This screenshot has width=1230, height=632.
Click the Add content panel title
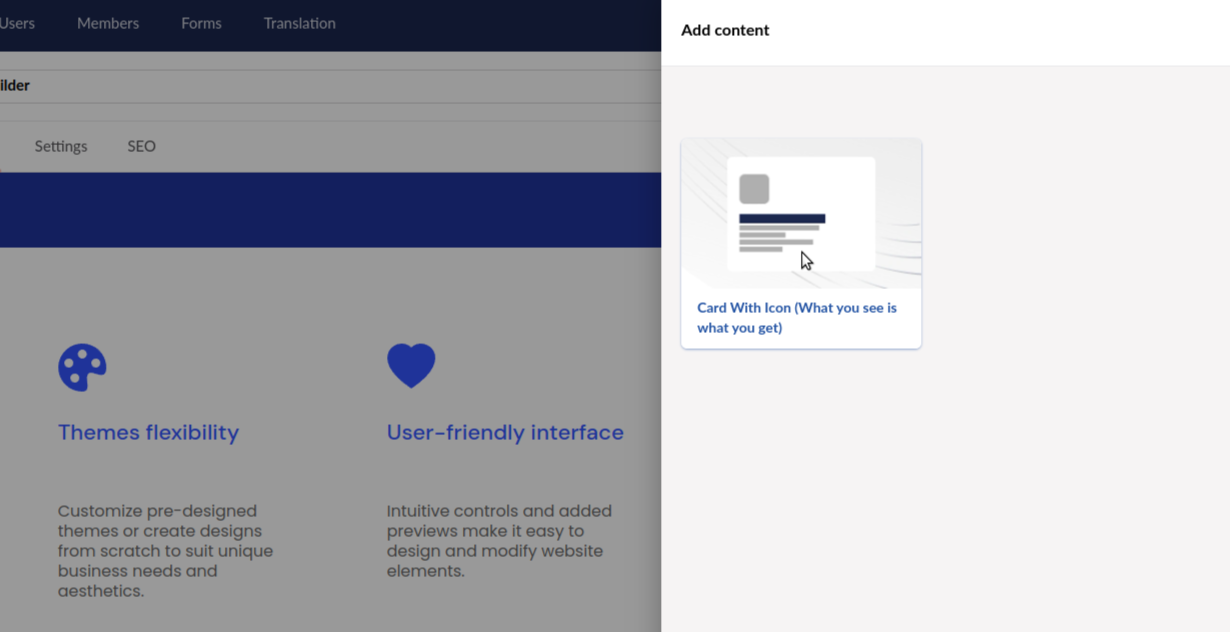tap(725, 30)
